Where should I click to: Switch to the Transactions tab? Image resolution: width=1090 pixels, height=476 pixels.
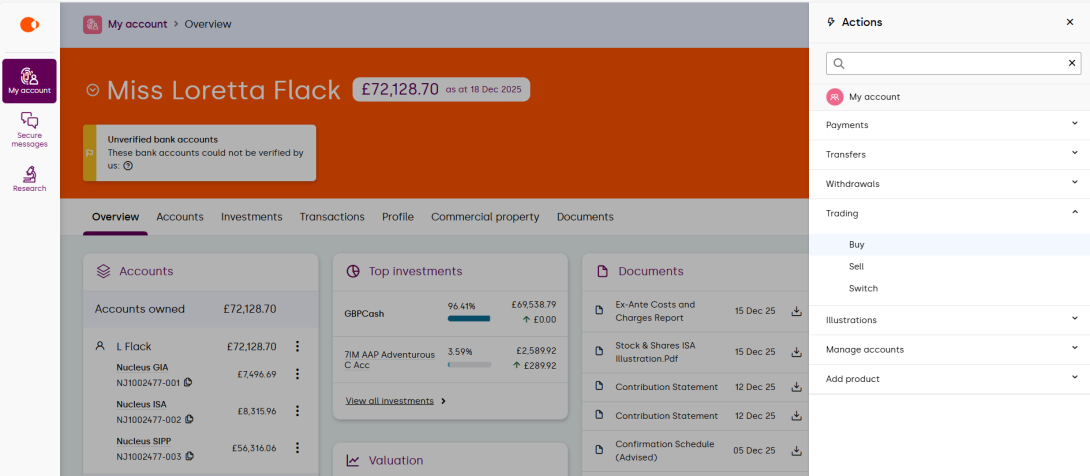coord(332,217)
